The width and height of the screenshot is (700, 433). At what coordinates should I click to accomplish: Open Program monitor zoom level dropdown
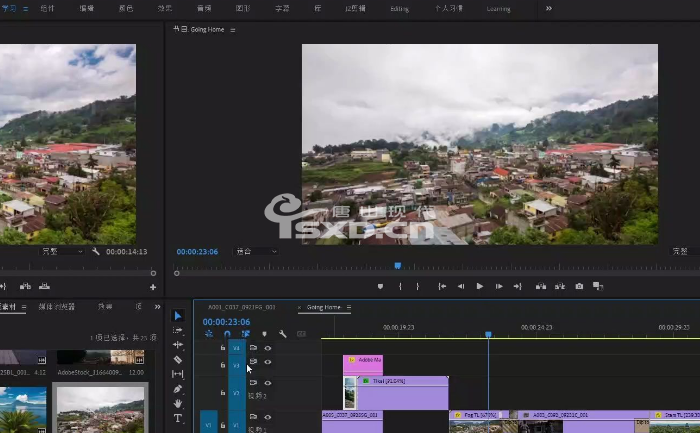256,251
